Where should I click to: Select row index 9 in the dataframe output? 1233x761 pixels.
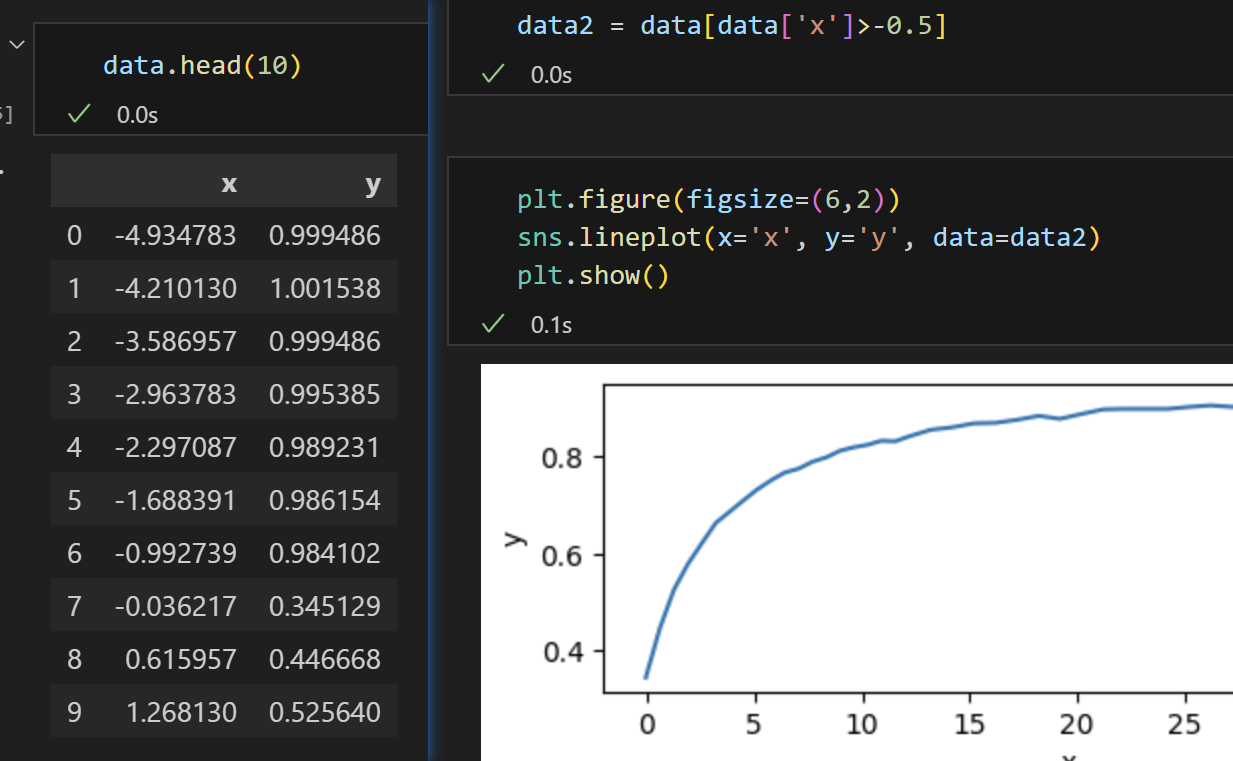tap(74, 712)
